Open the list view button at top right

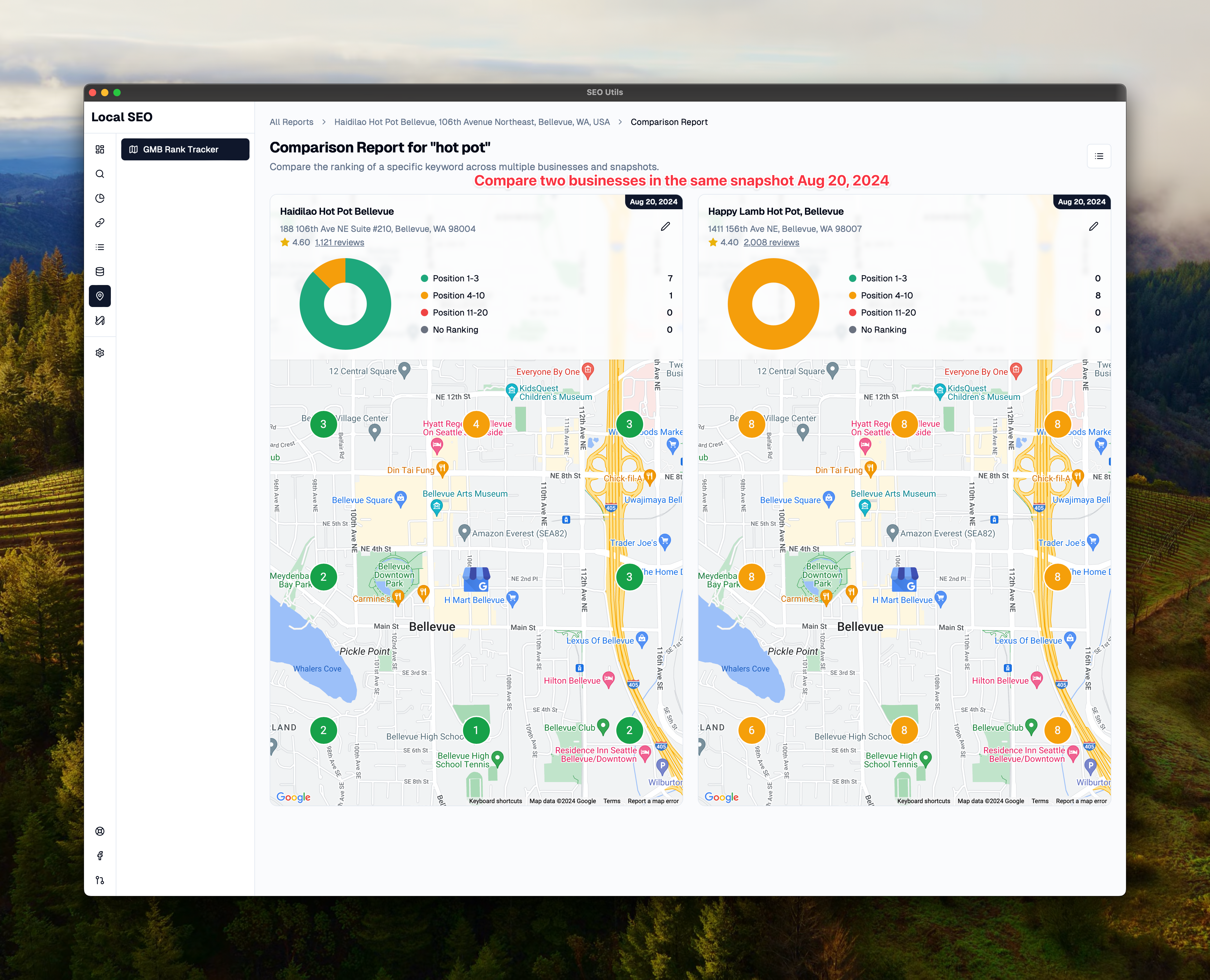[x=1098, y=156]
